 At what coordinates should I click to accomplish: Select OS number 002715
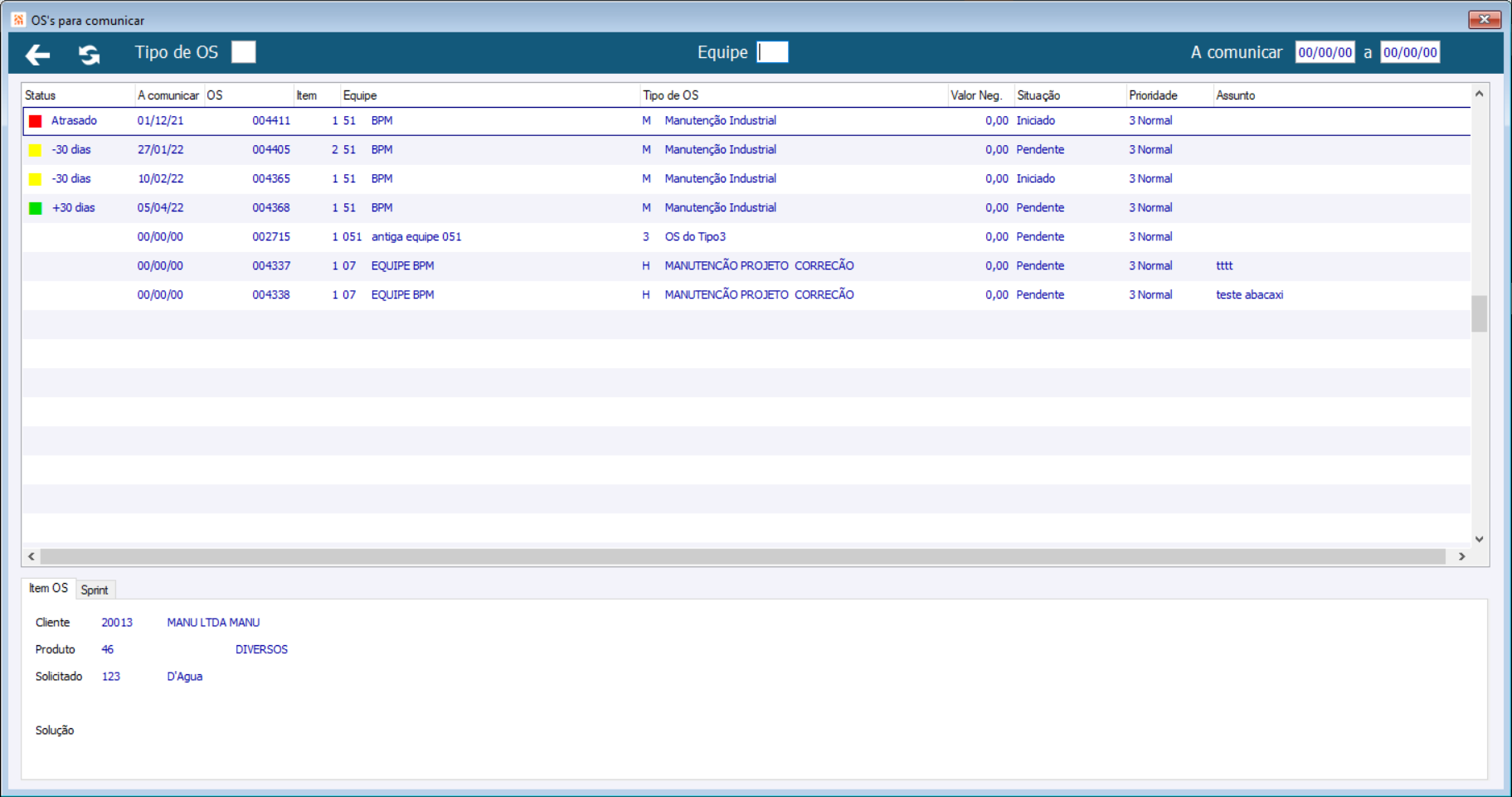tap(271, 237)
